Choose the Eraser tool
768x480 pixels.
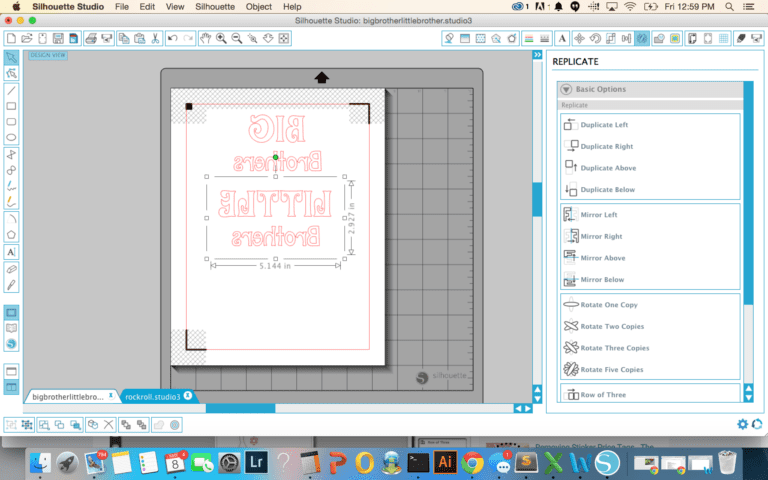(11, 269)
